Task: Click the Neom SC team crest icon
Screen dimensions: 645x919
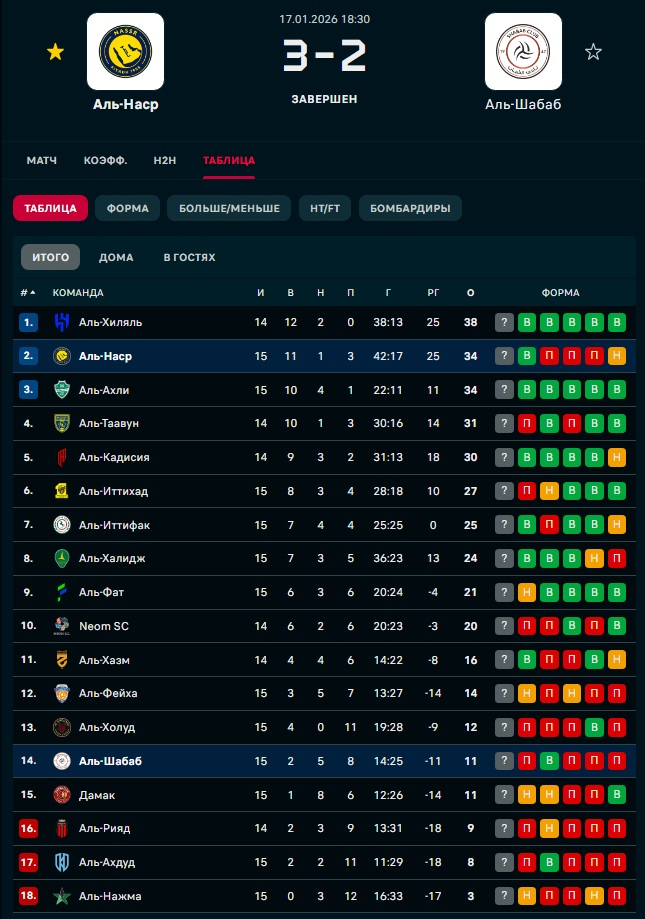Action: [x=61, y=626]
